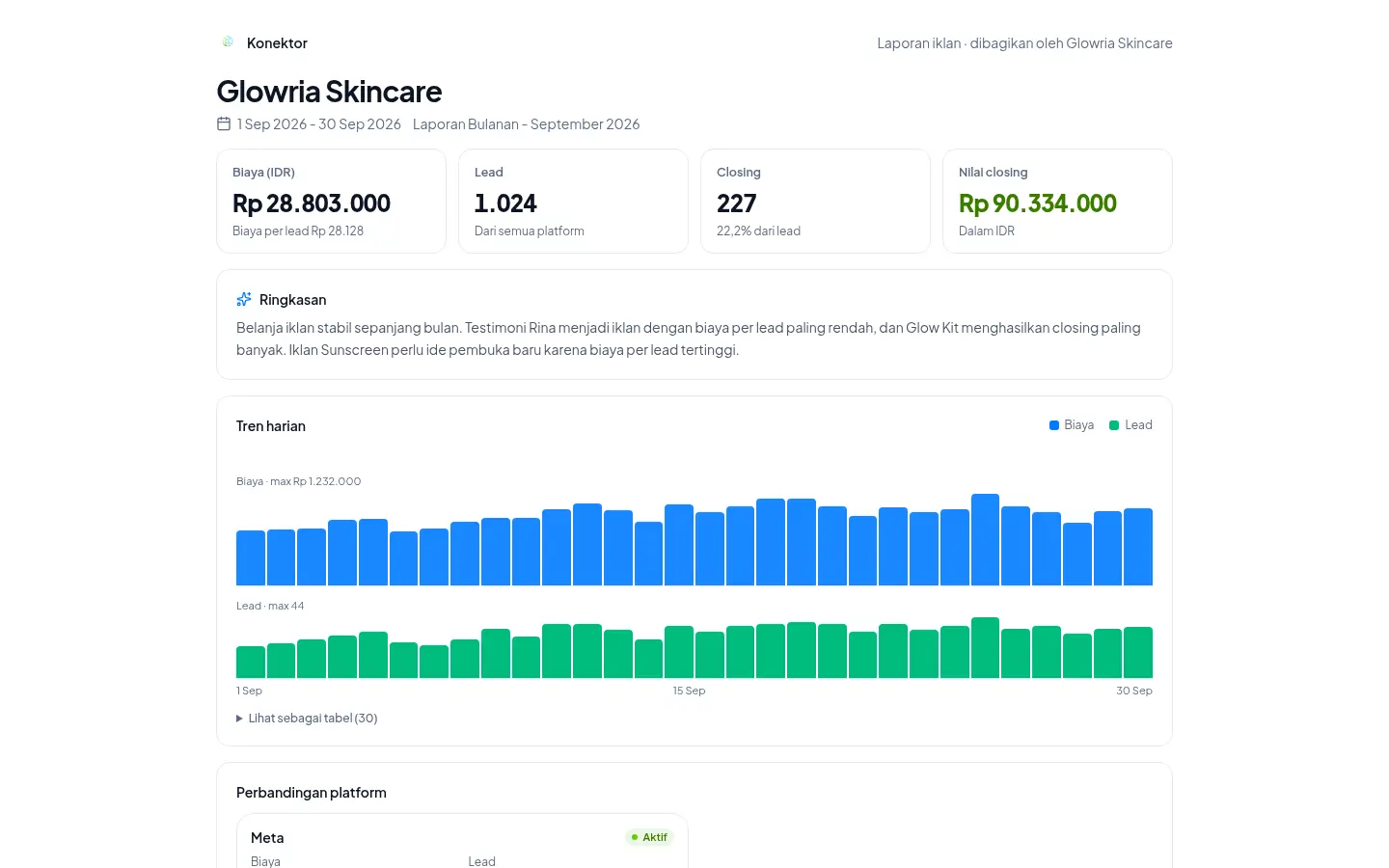Image resolution: width=1389 pixels, height=868 pixels.
Task: Select the date range 1 Sep 2026 - 30 Sep 2026
Action: point(319,124)
